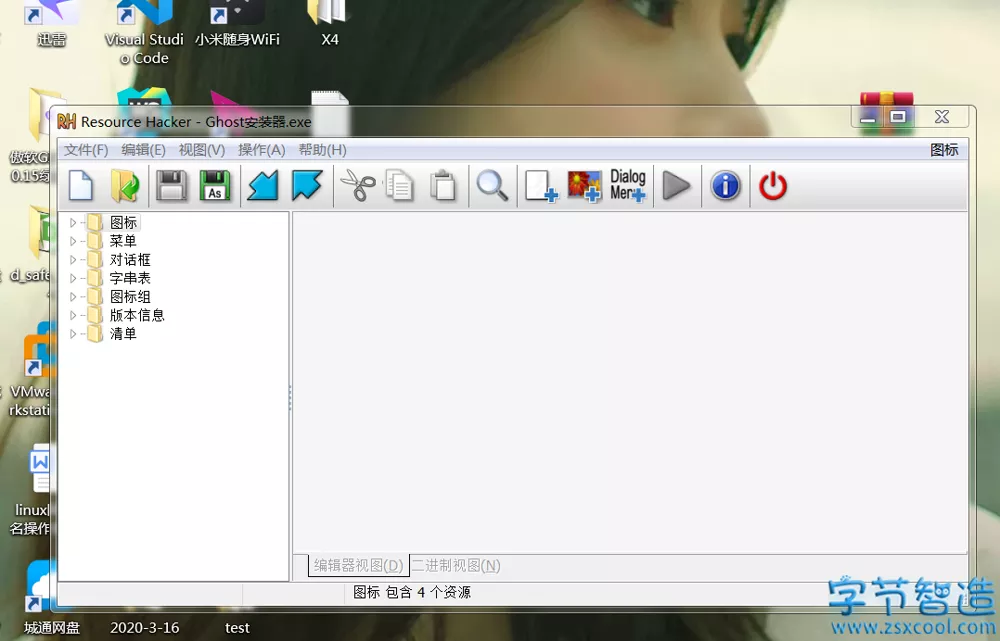The image size is (1000, 641).
Task: Click the New blank file icon
Action: [x=80, y=186]
